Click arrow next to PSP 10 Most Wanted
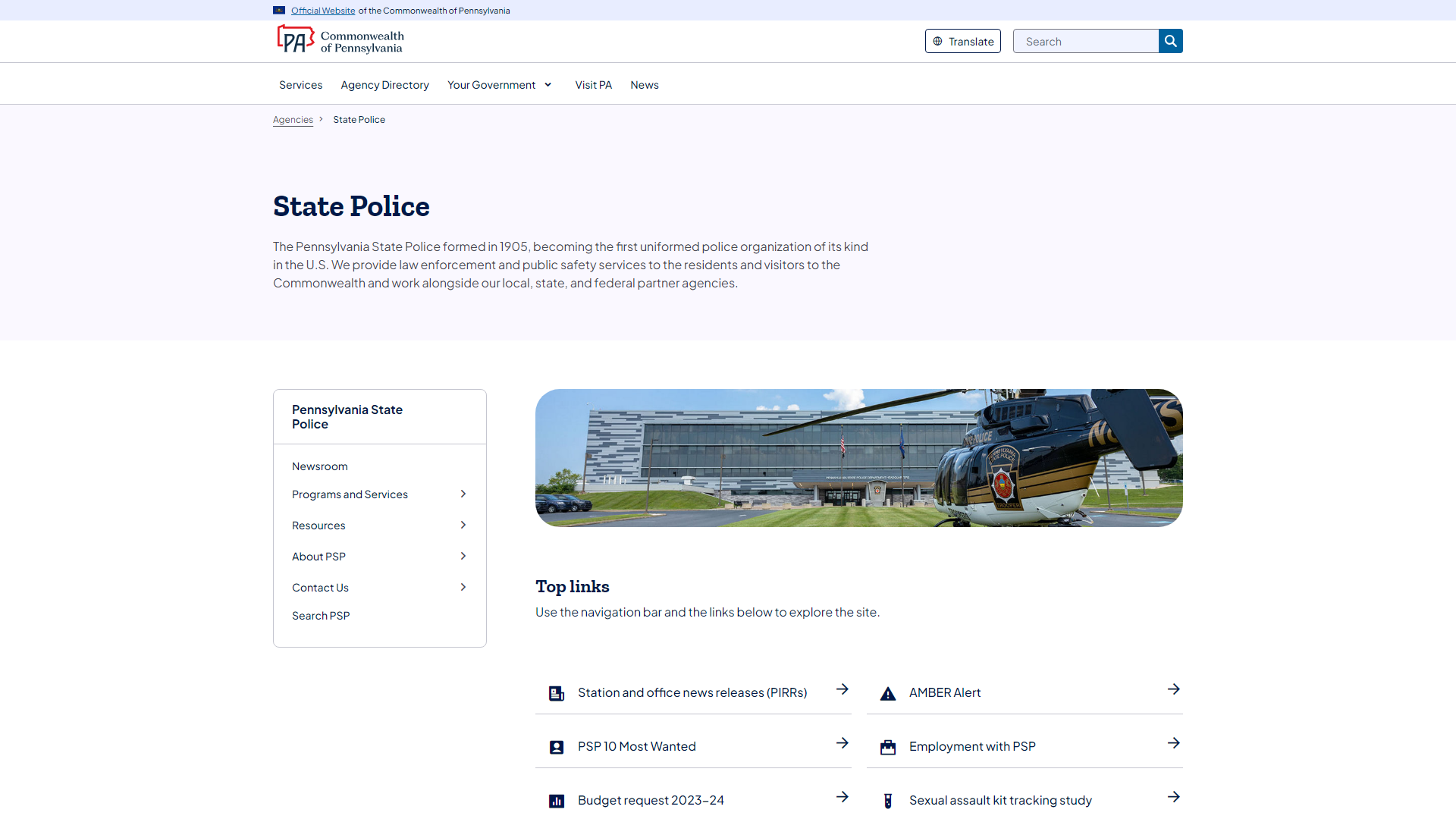The height and width of the screenshot is (819, 1456). (843, 743)
